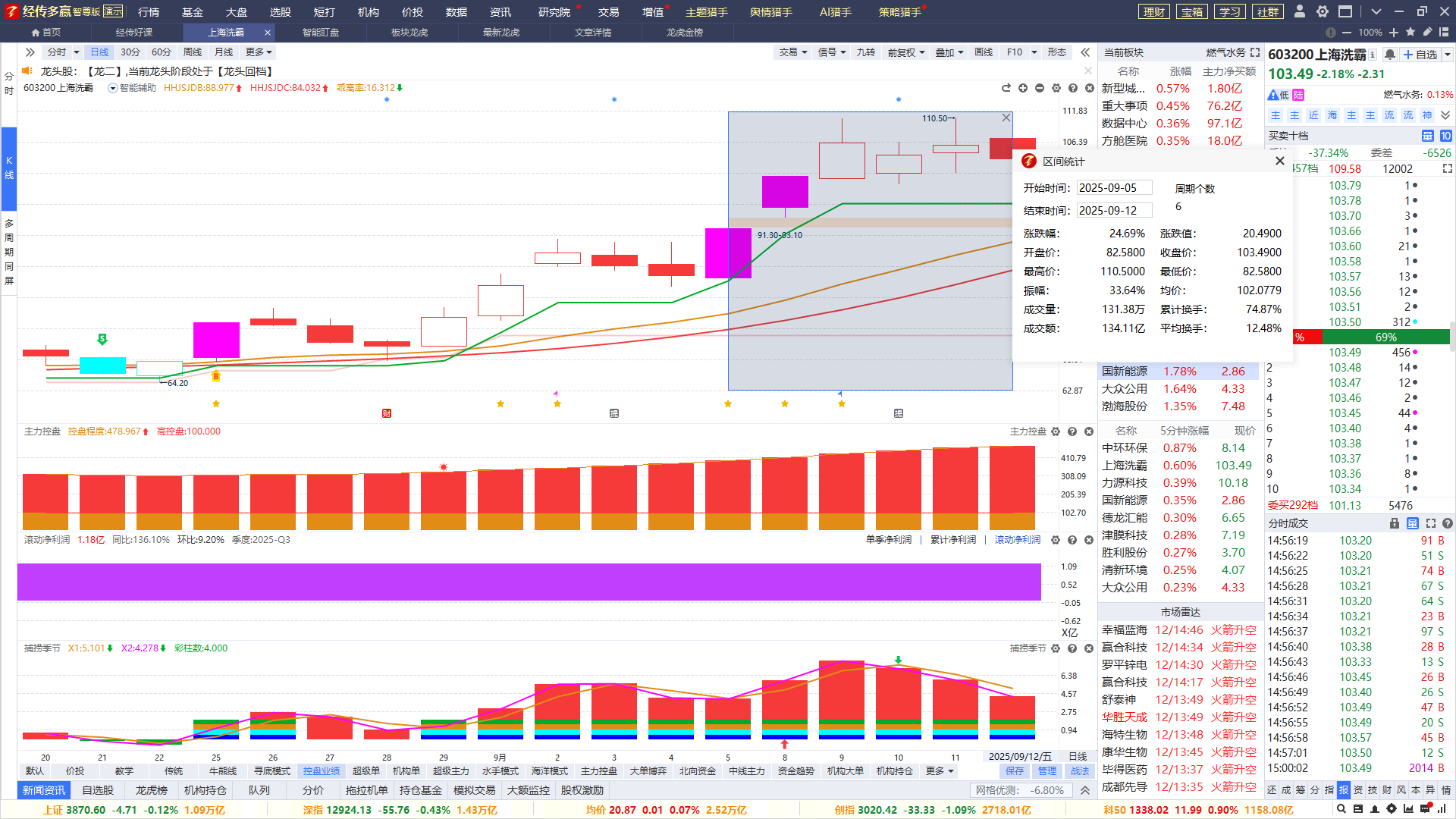
Task: Click the favorites star icon in toolbar
Action: [x=1410, y=33]
